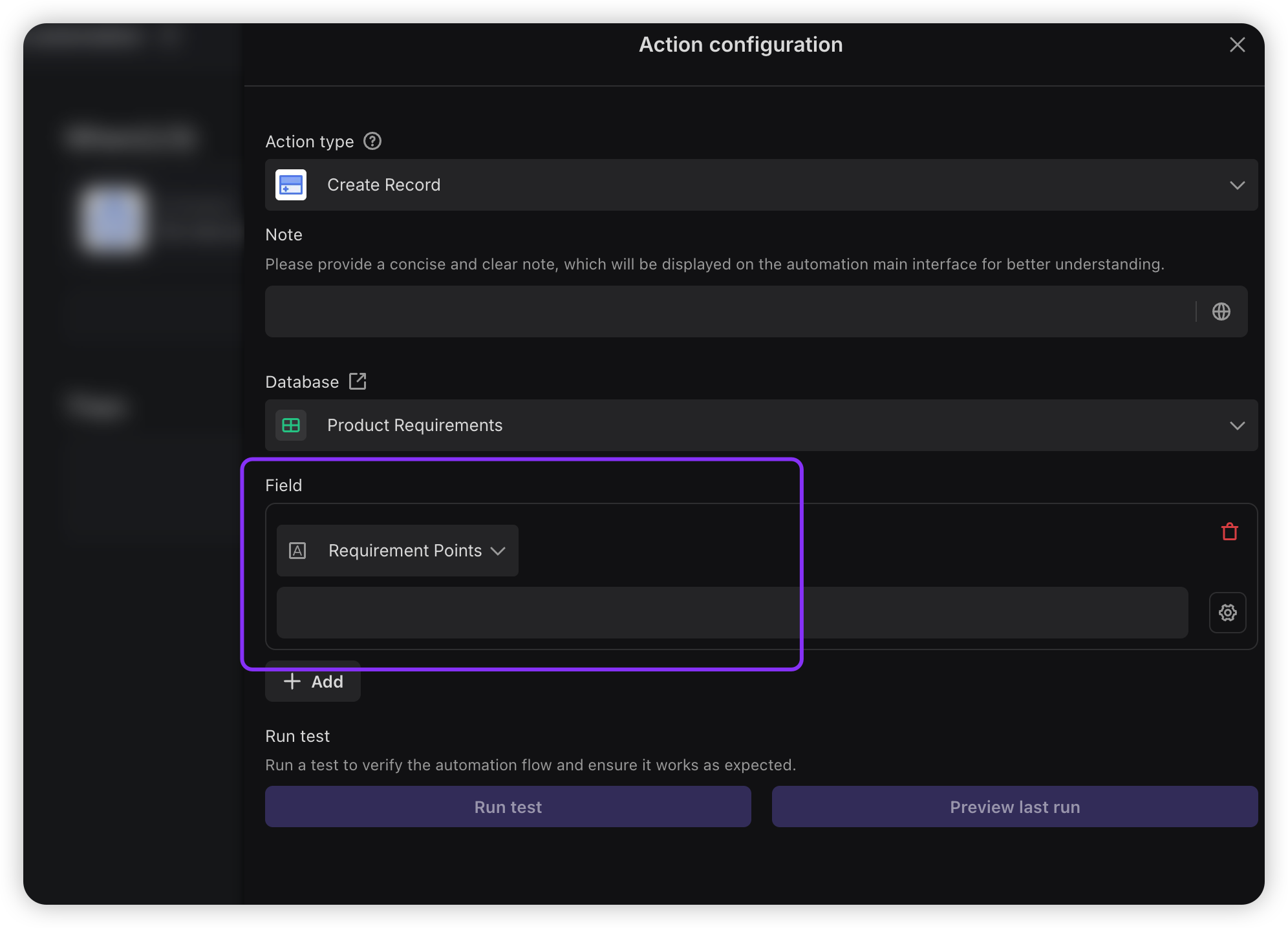Click the text type icon beside Requirement Points

click(x=297, y=551)
